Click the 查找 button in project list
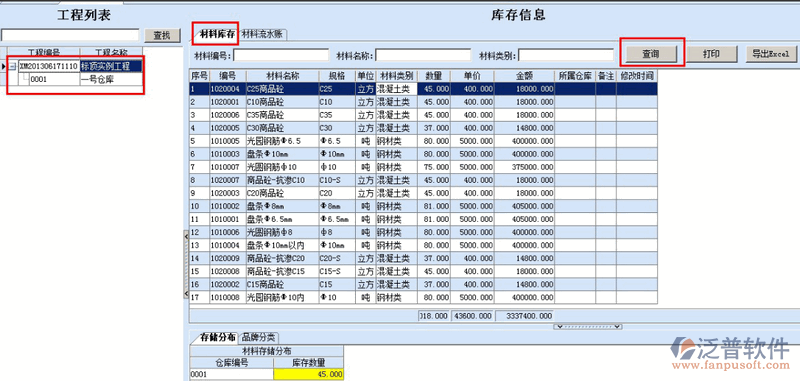The image size is (800, 381). 162,35
